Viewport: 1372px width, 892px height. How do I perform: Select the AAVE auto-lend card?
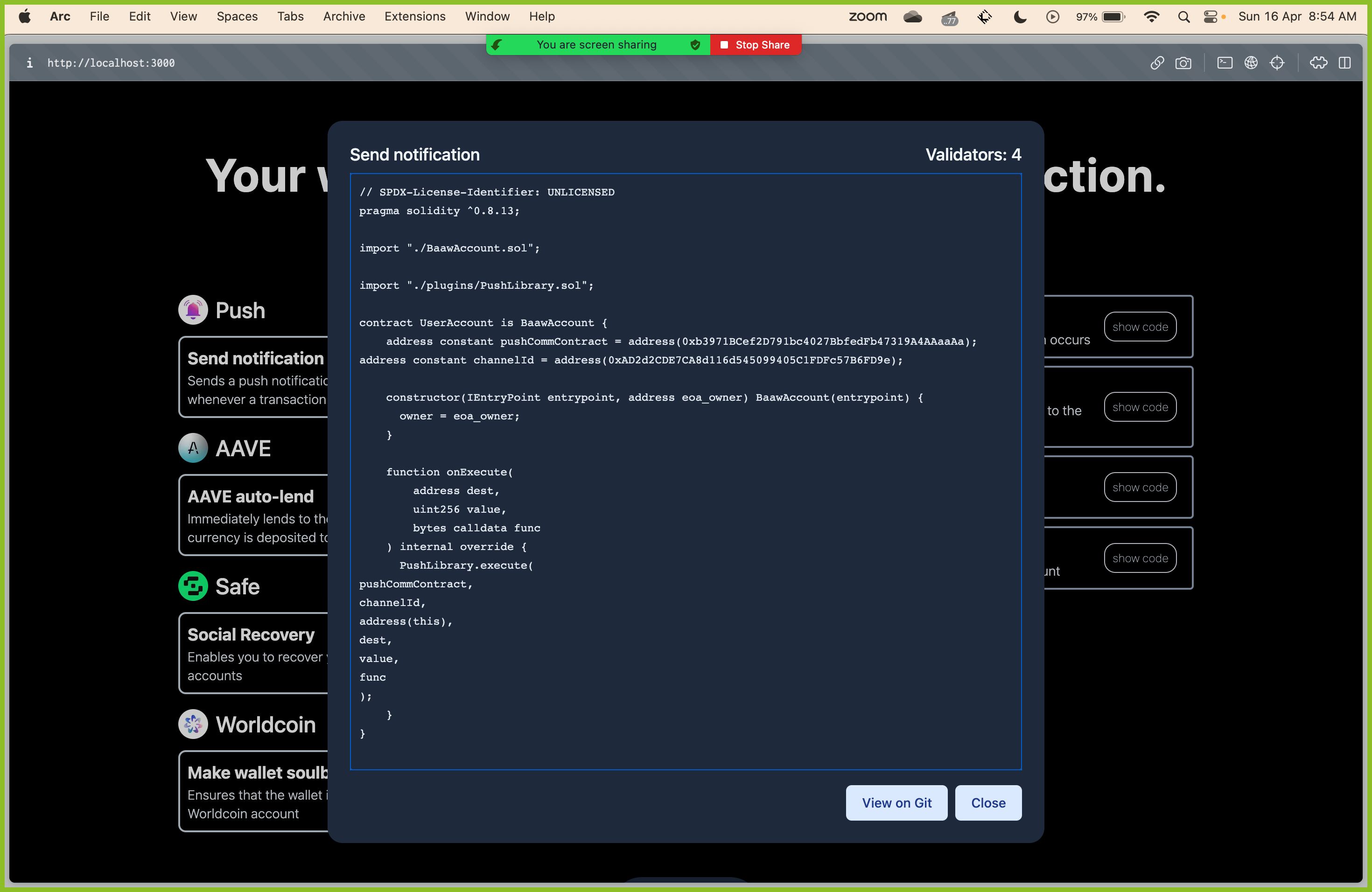(x=254, y=515)
